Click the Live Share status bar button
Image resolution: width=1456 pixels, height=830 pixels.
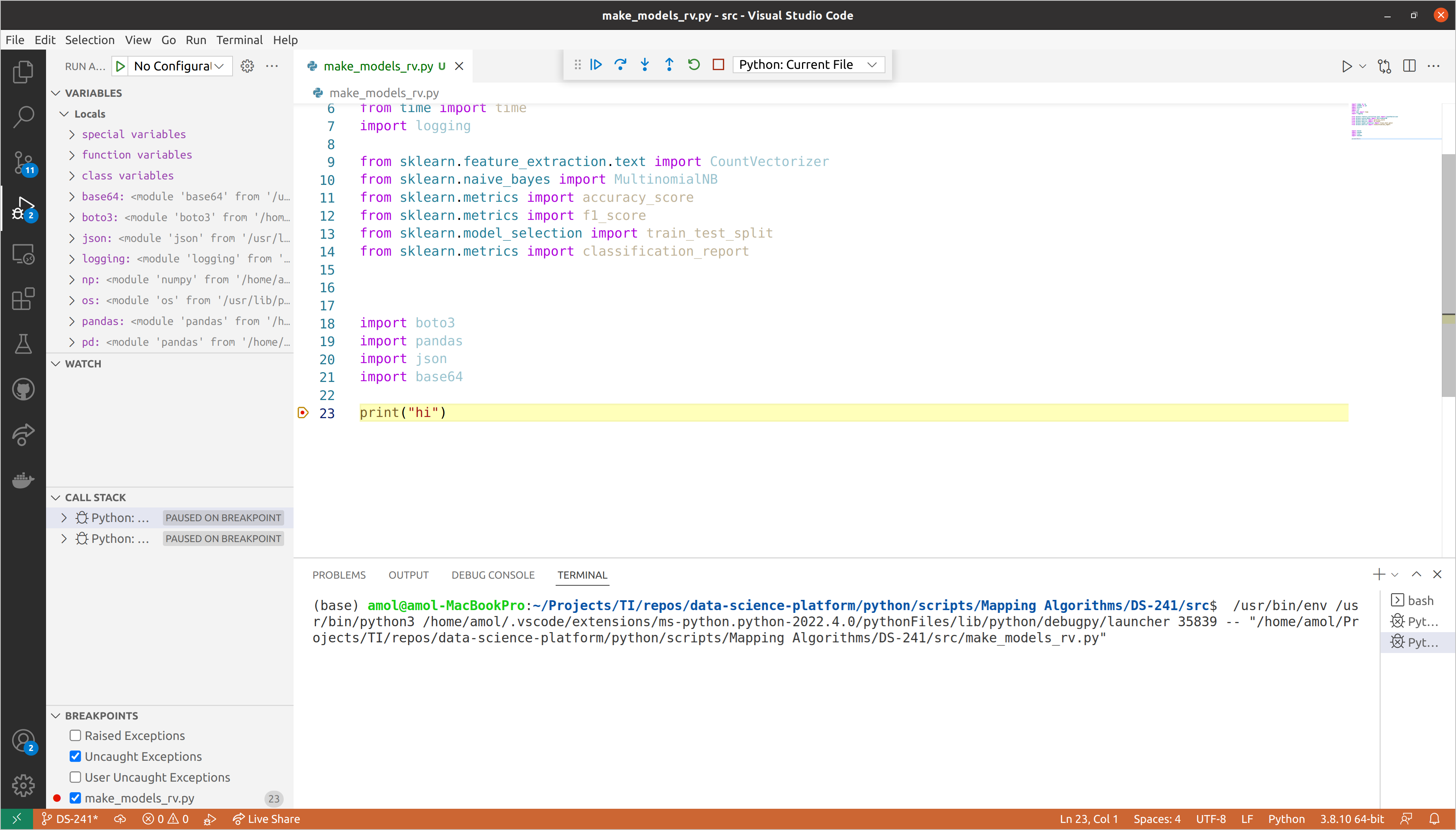click(x=267, y=818)
